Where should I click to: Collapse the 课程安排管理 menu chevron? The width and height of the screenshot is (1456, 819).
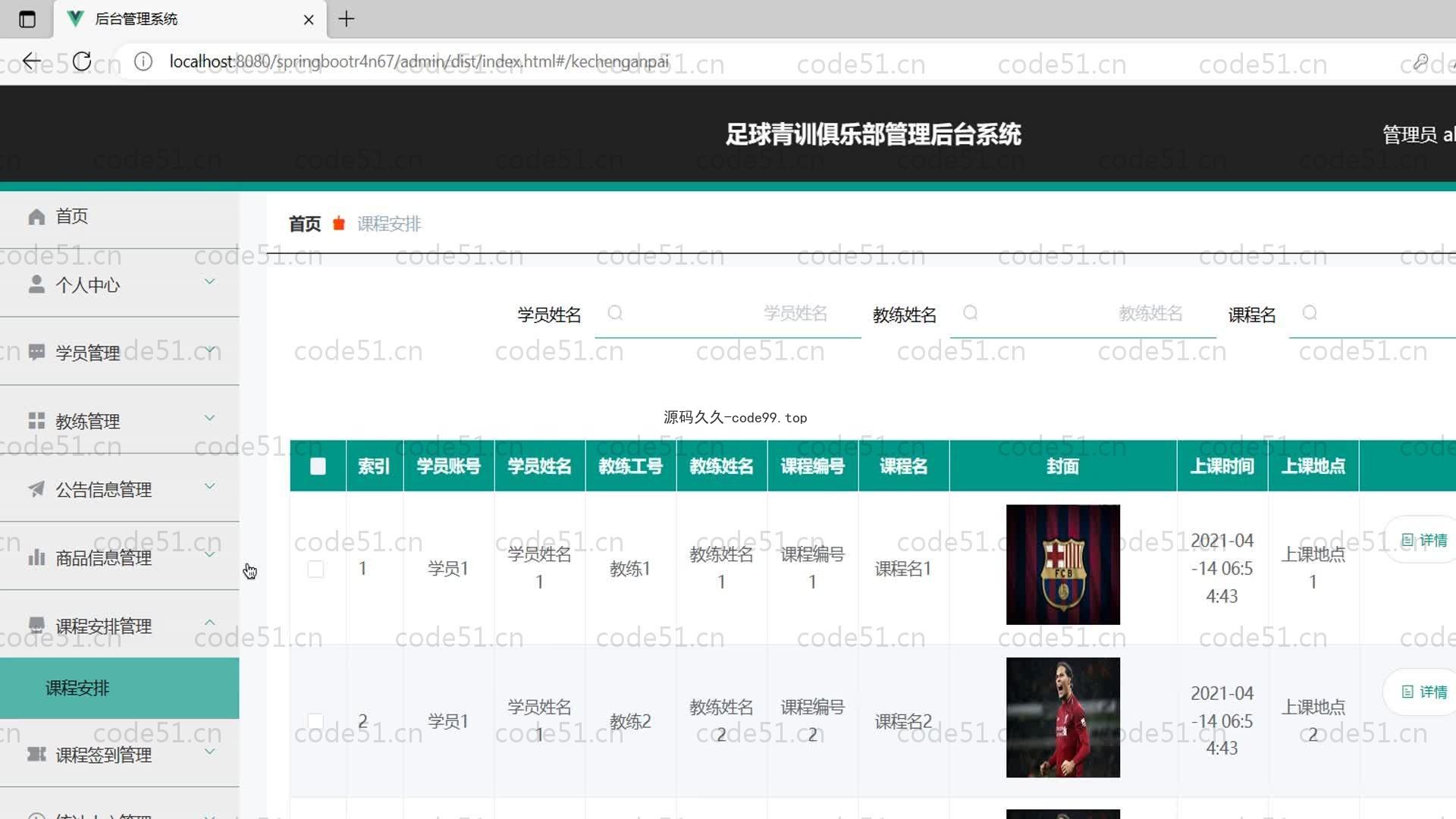[x=210, y=623]
